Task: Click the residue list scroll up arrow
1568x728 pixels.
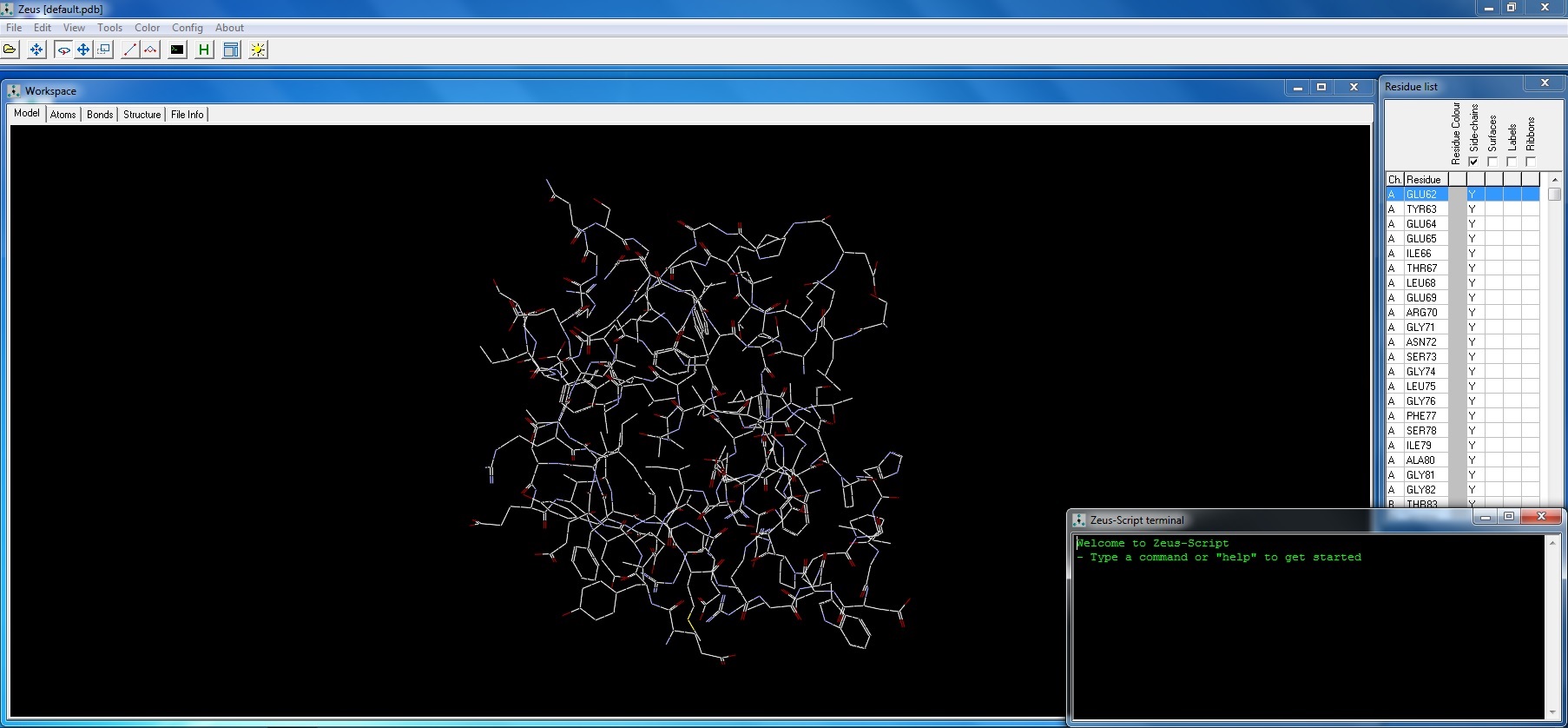Action: coord(1554,179)
